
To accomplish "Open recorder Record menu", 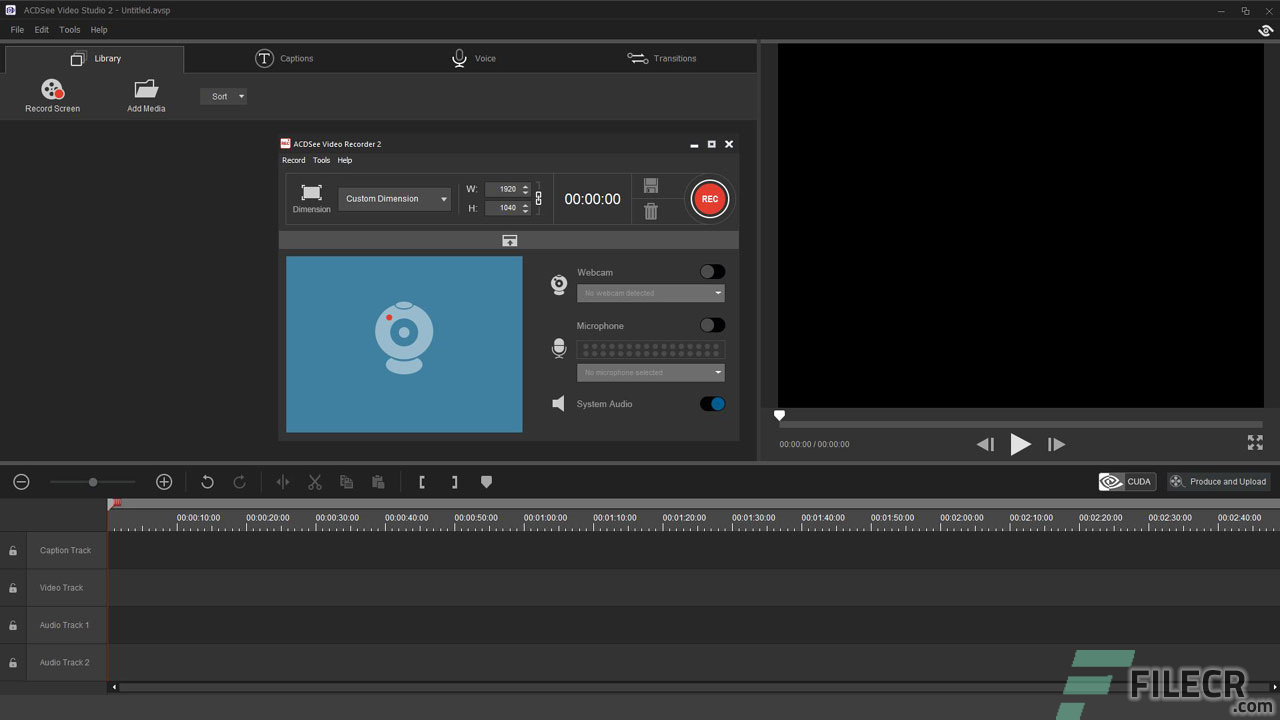I will point(294,160).
